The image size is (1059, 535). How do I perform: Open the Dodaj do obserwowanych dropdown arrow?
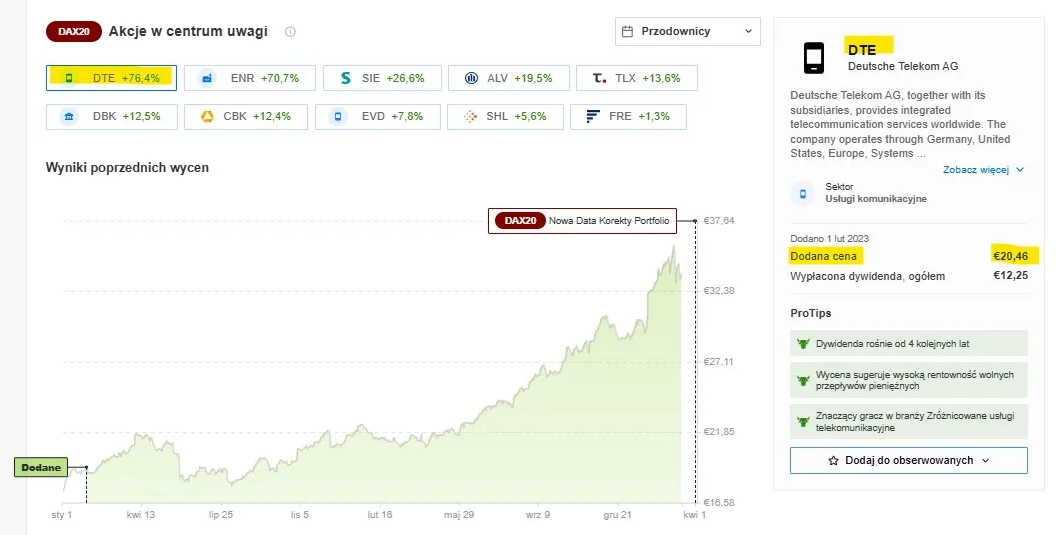pos(985,461)
